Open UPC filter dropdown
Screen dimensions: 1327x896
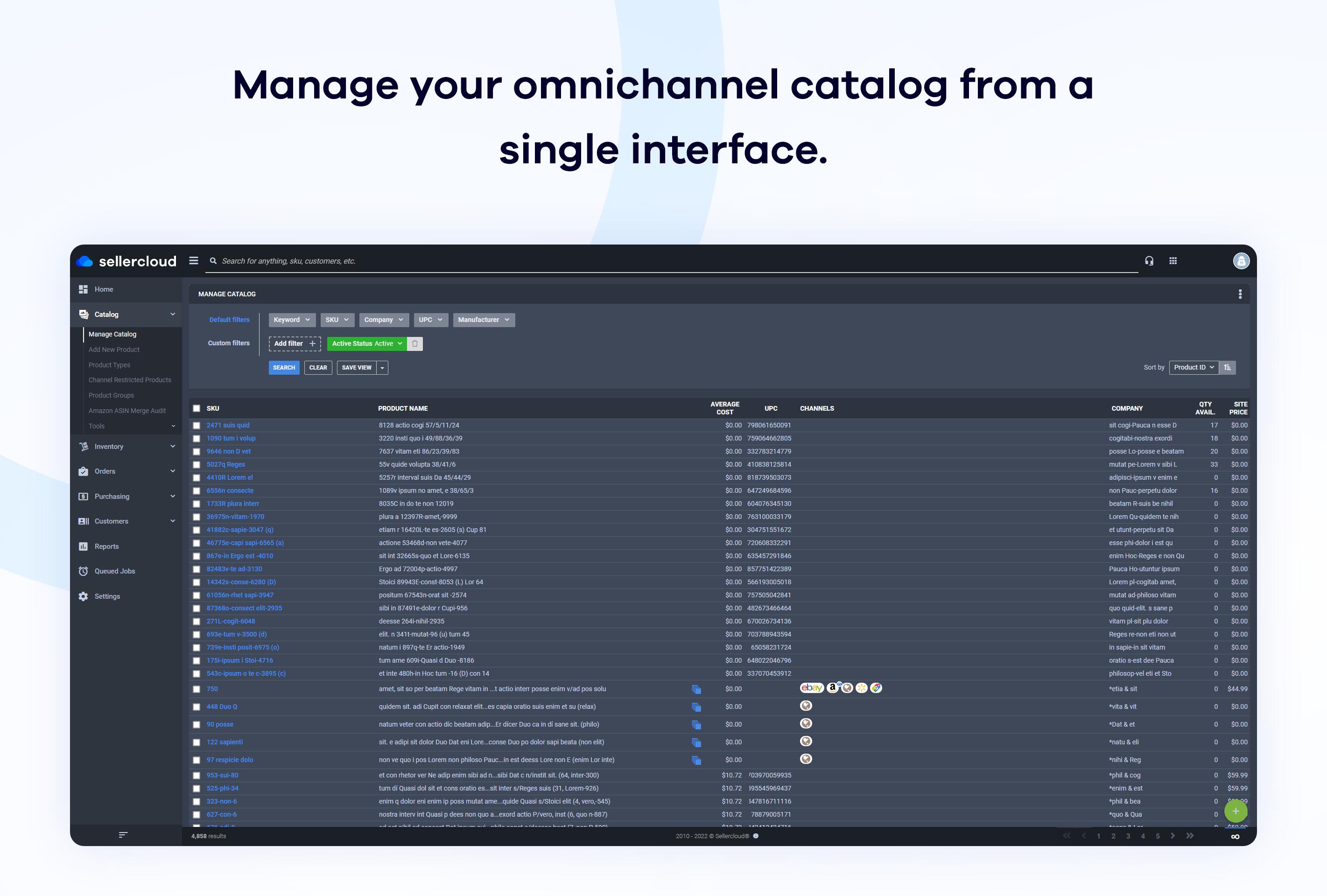click(431, 320)
